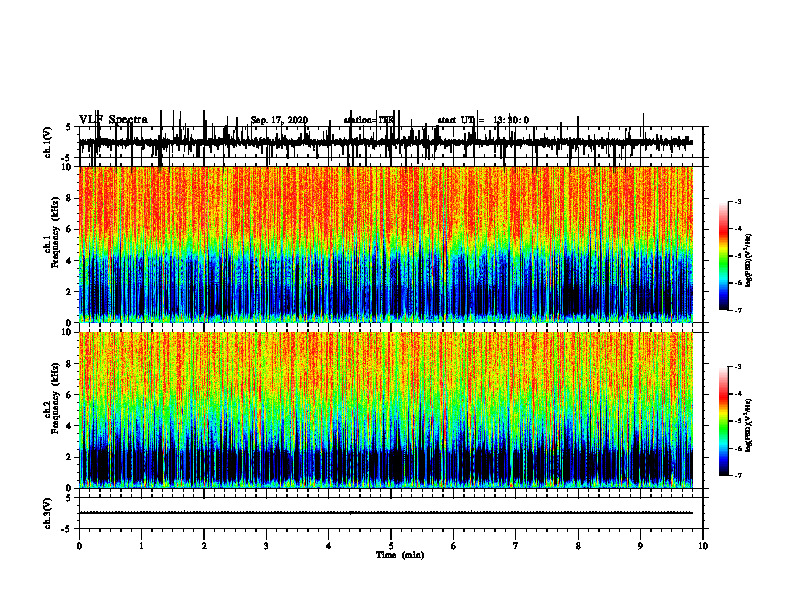Image resolution: width=792 pixels, height=612 pixels.
Task: Click the ch.1 frequency tick label "6"
Action: pos(69,230)
